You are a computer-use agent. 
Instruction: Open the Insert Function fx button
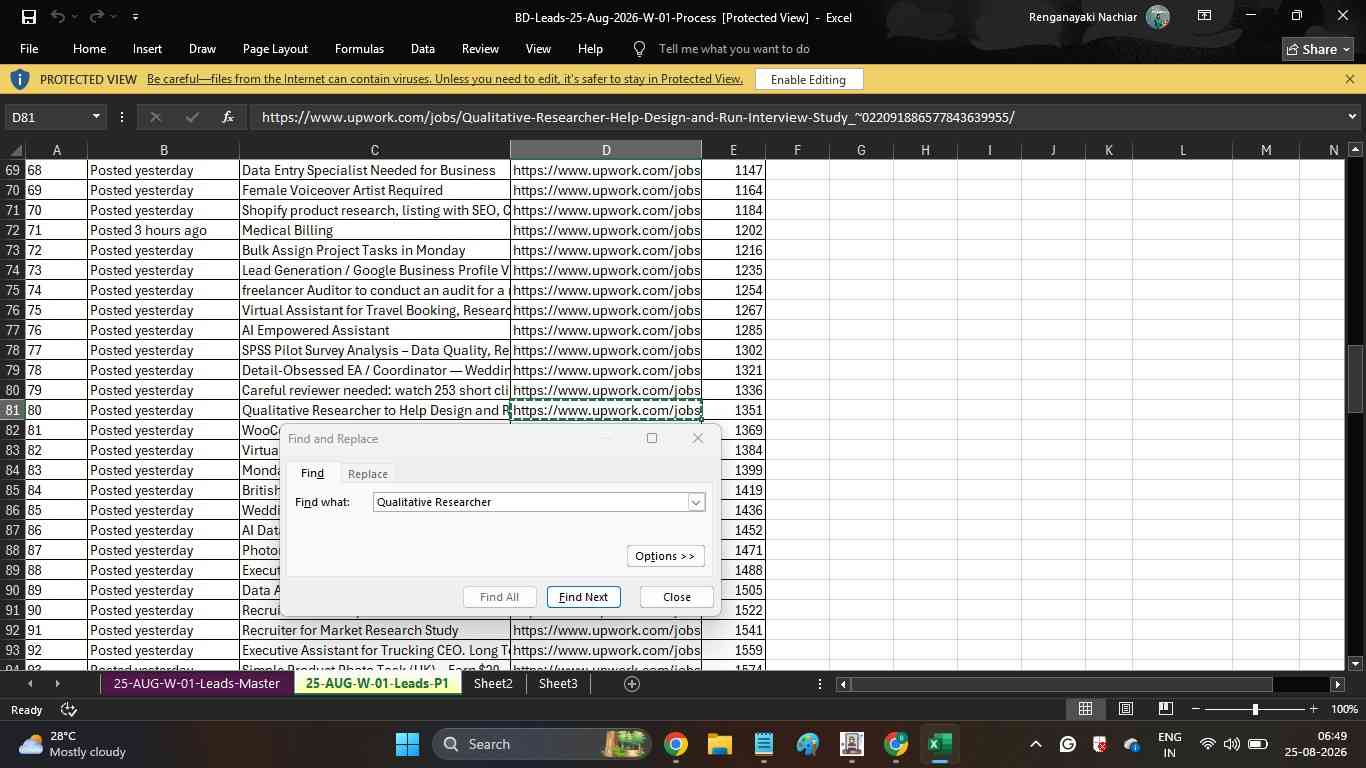click(x=228, y=117)
